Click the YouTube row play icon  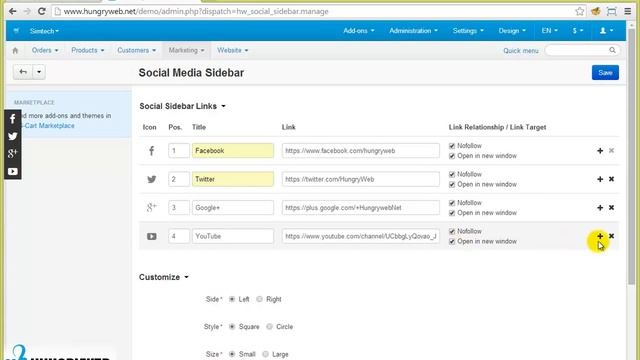[x=151, y=236]
